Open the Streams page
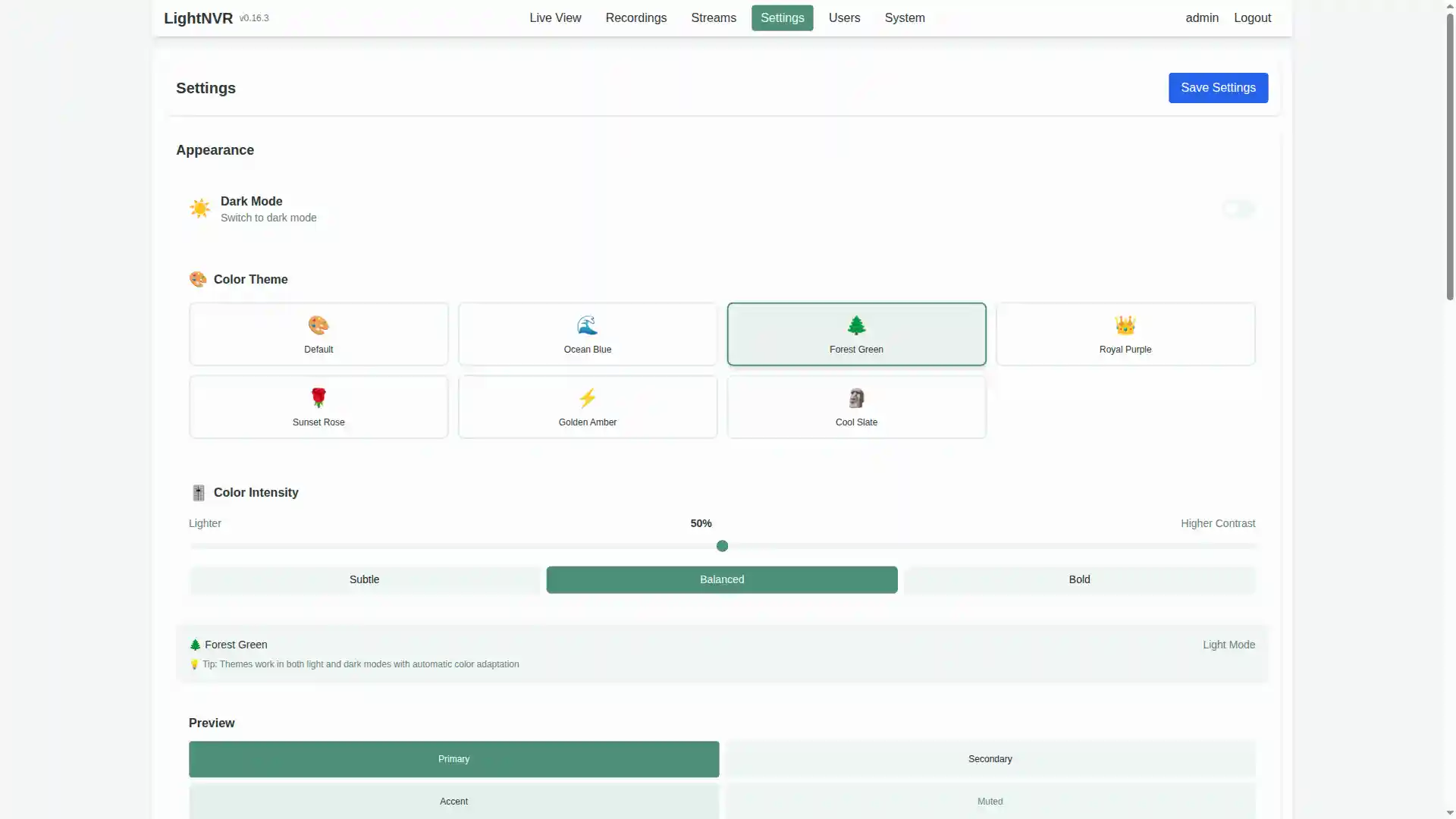1456x819 pixels. [713, 17]
